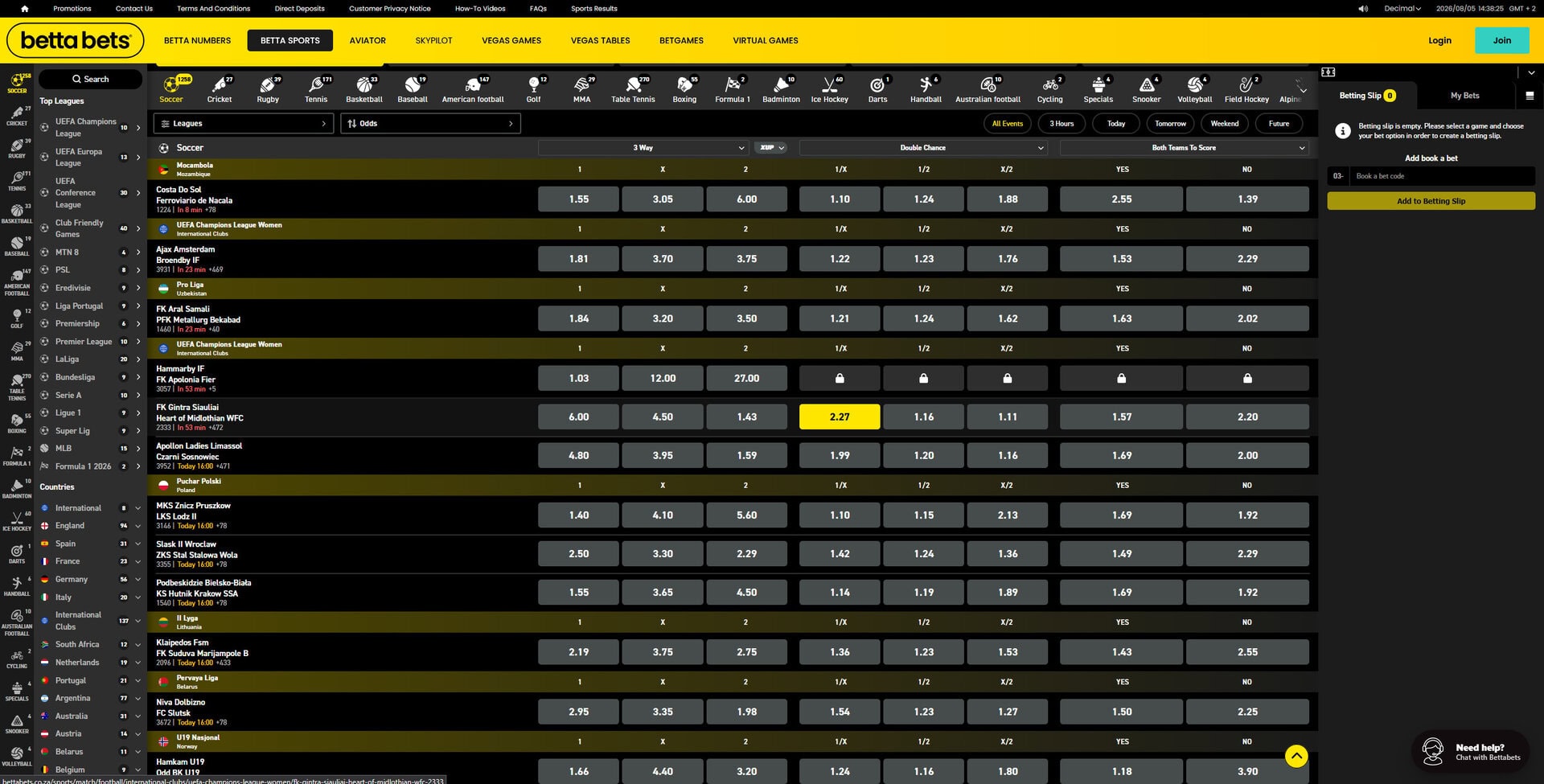Open the Double Chance market dropdown
The height and width of the screenshot is (784, 1544).
[x=923, y=148]
